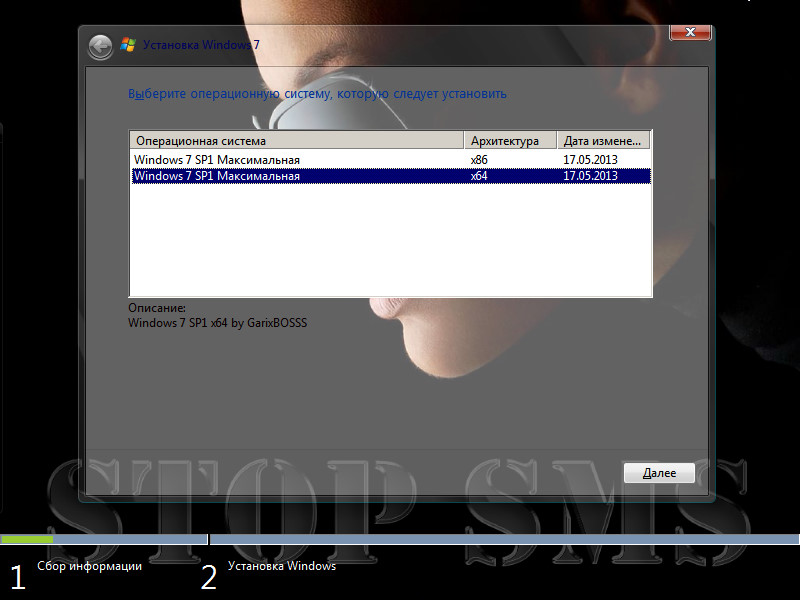Click the Установка Windows progress bar
This screenshot has height=600, width=800.
pyautogui.click(x=505, y=539)
